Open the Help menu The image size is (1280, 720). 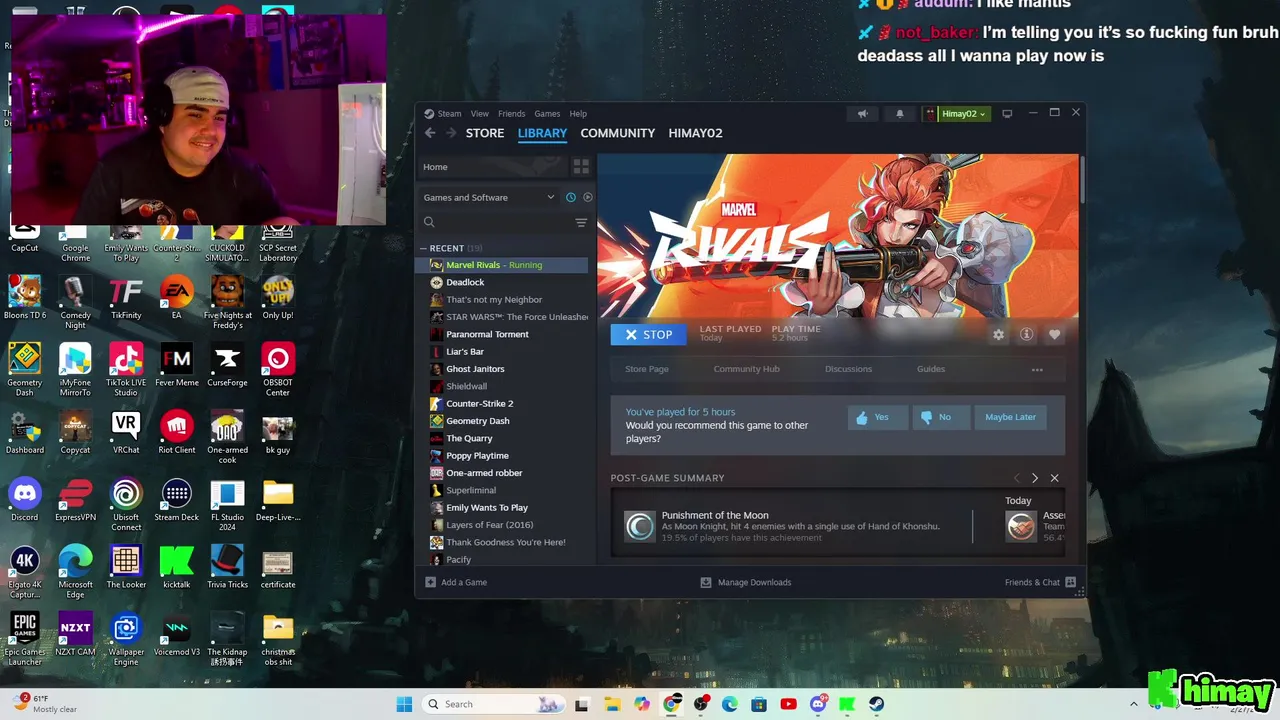click(578, 114)
